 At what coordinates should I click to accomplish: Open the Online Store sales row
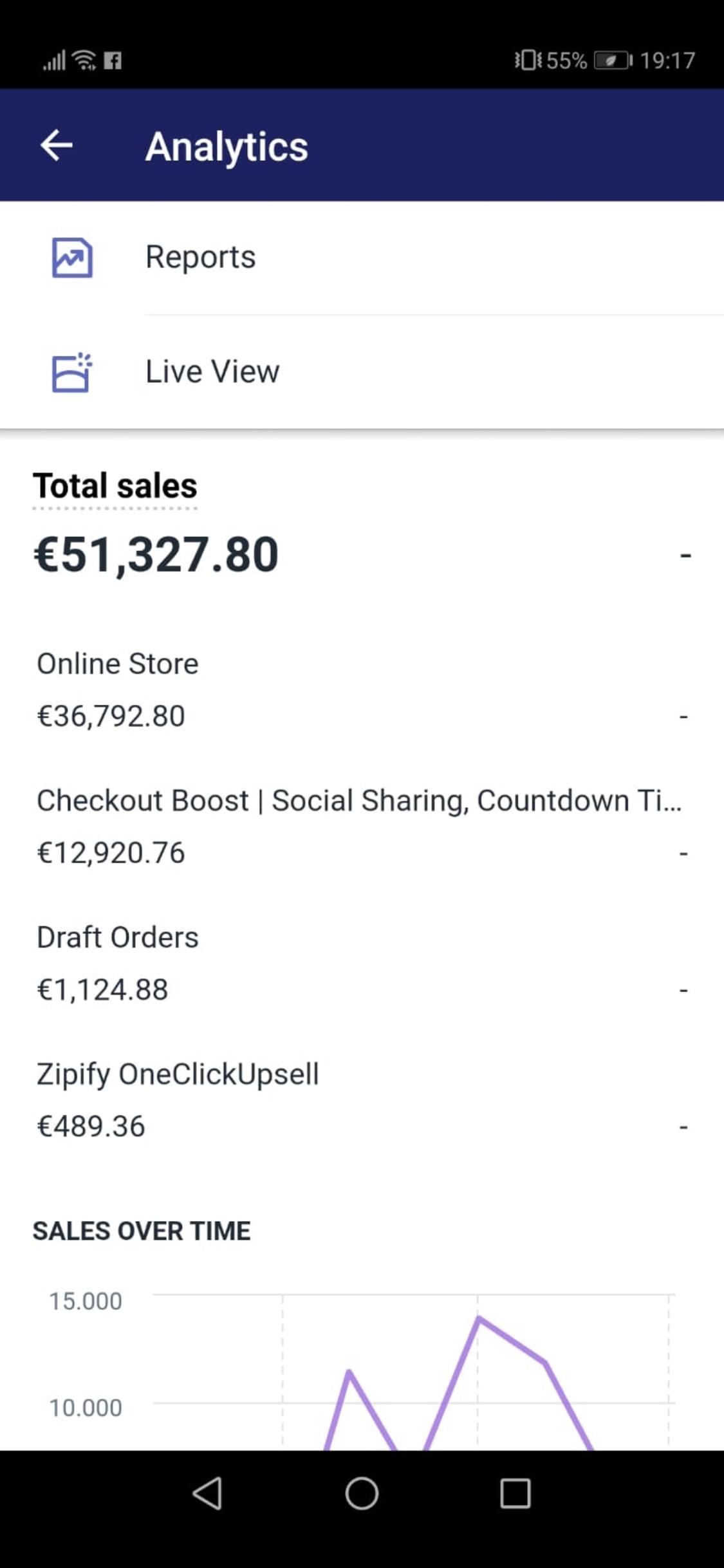(362, 690)
